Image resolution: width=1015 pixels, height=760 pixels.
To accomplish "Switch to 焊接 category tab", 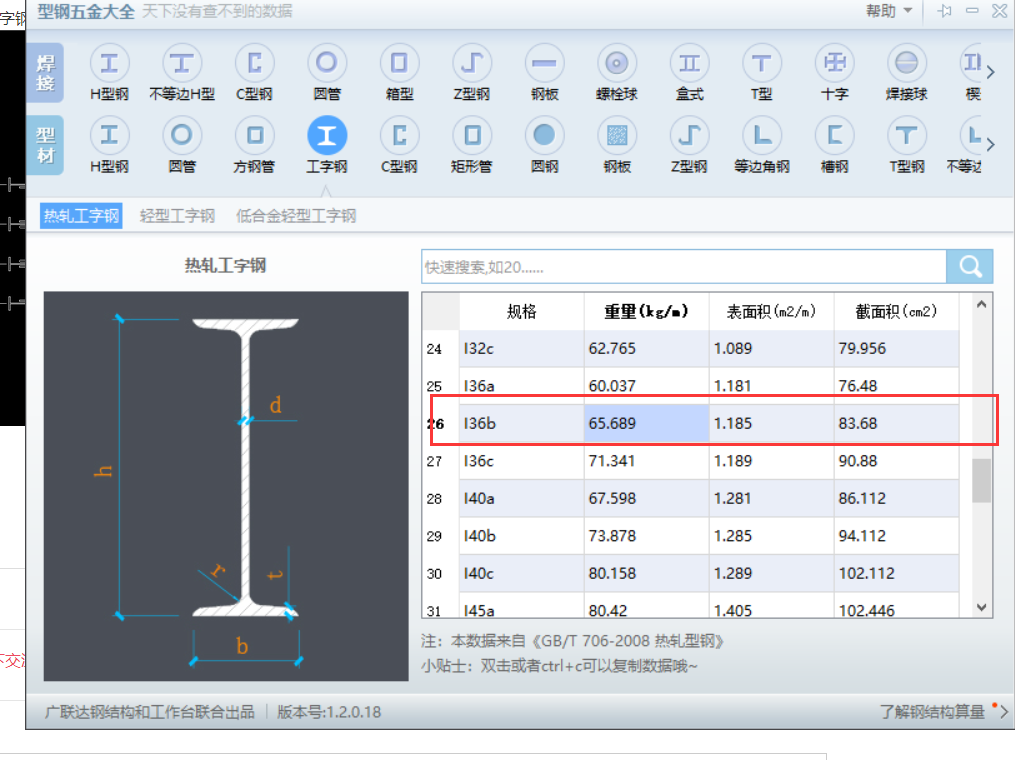I will click(45, 73).
